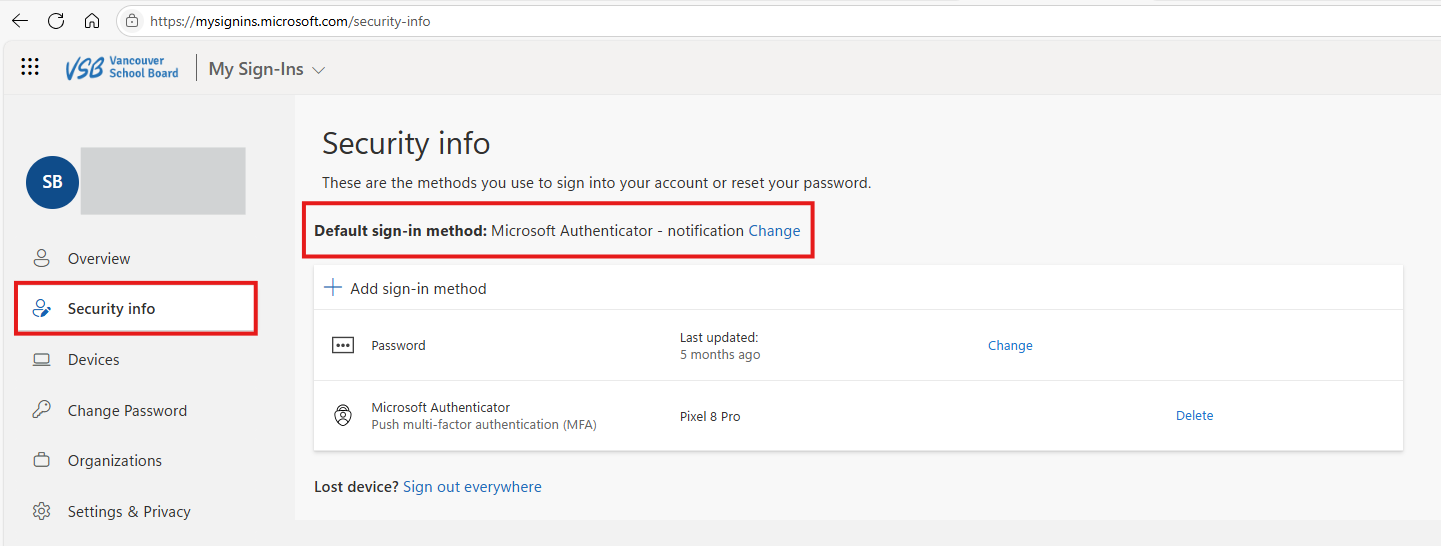
Task: Open the app launcher waffle grid icon
Action: (30, 67)
